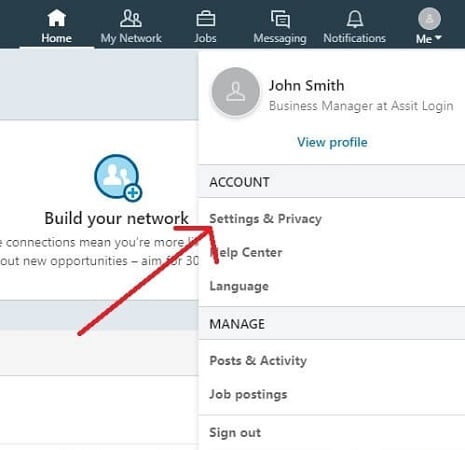Select Job postings menu entry
Viewport: 465px width, 450px height.
[248, 395]
